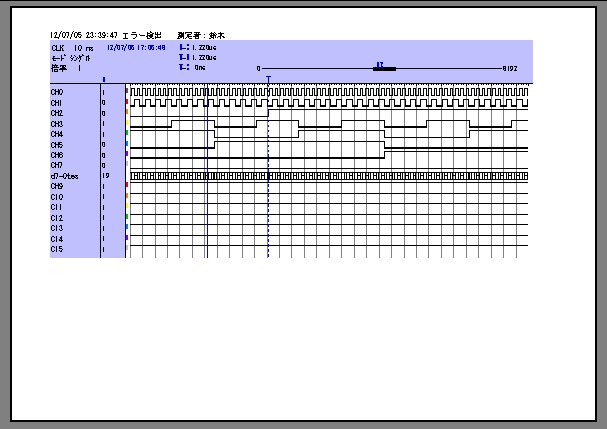Click the bus value 19 in the value column
This screenshot has height=429, width=607.
point(104,176)
